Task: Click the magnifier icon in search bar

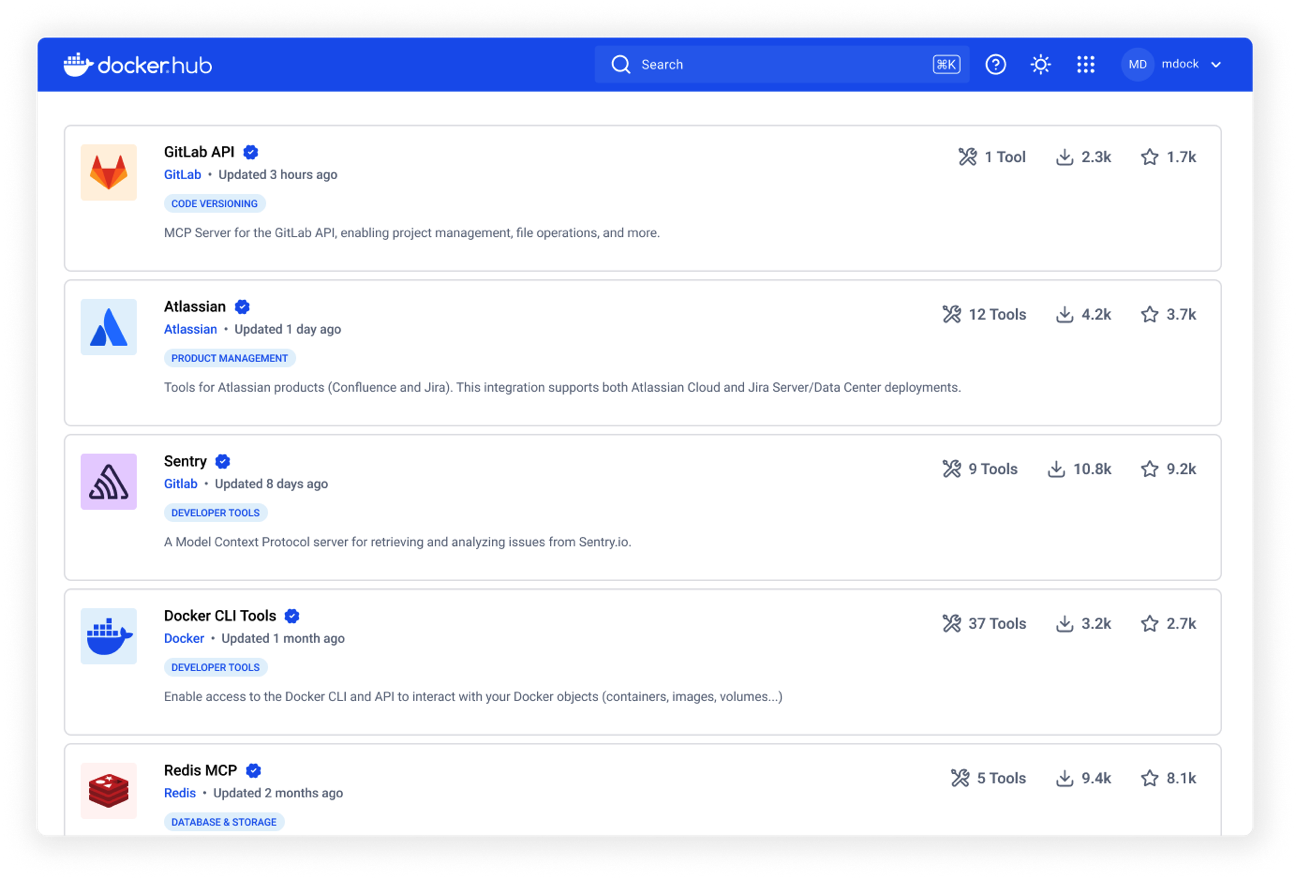Action: pyautogui.click(x=621, y=64)
